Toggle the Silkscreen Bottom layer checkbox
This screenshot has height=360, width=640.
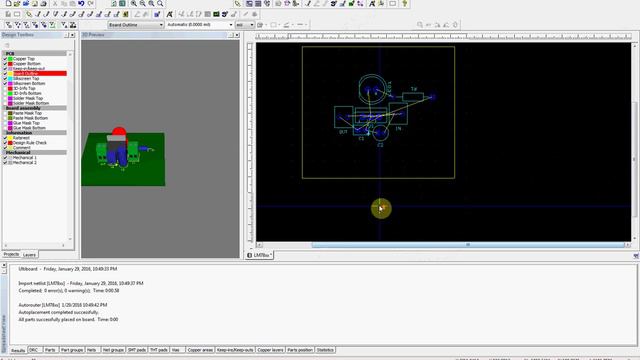5,83
